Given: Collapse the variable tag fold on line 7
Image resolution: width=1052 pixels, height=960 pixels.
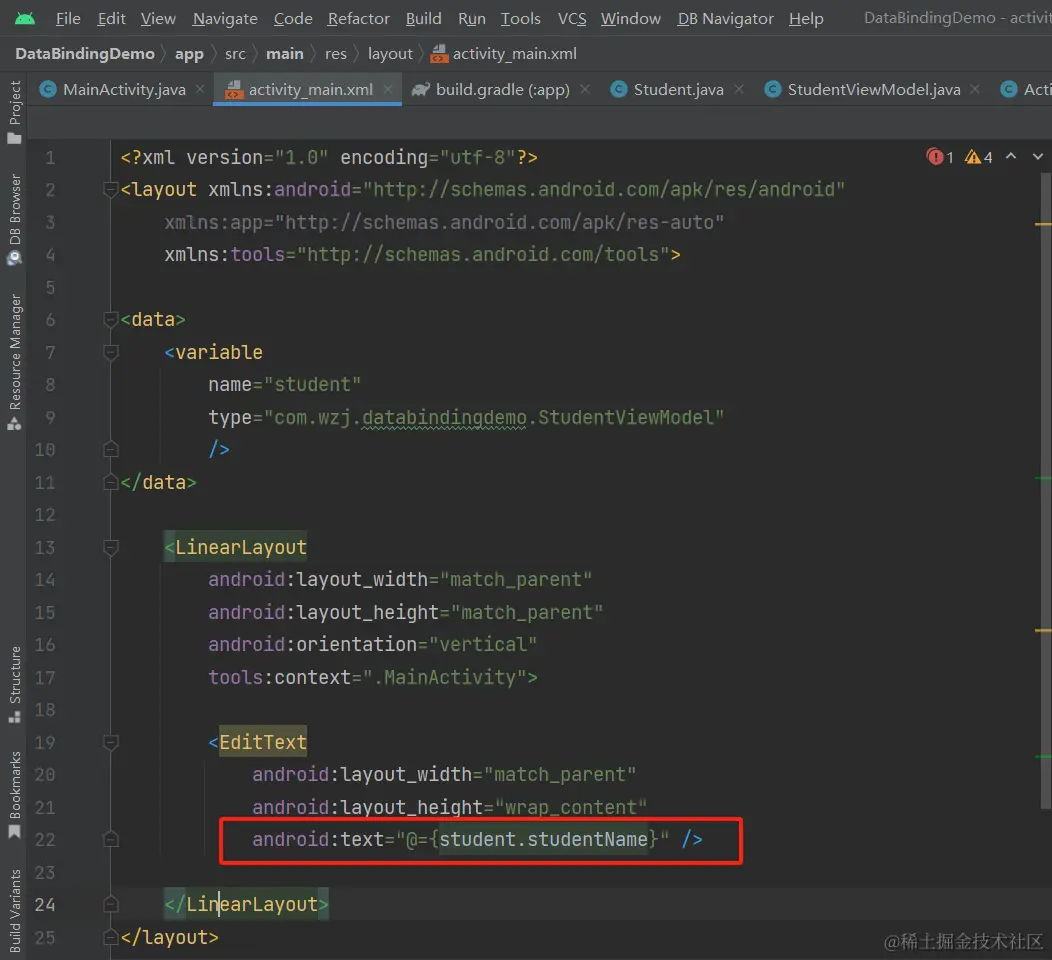Looking at the screenshot, I should pyautogui.click(x=111, y=352).
